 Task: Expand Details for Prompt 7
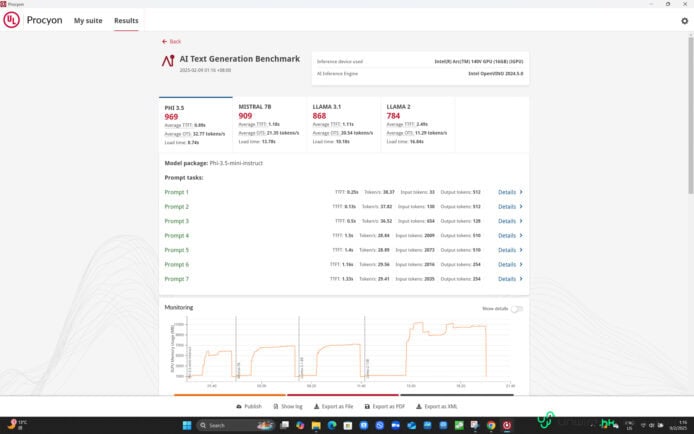(x=509, y=279)
